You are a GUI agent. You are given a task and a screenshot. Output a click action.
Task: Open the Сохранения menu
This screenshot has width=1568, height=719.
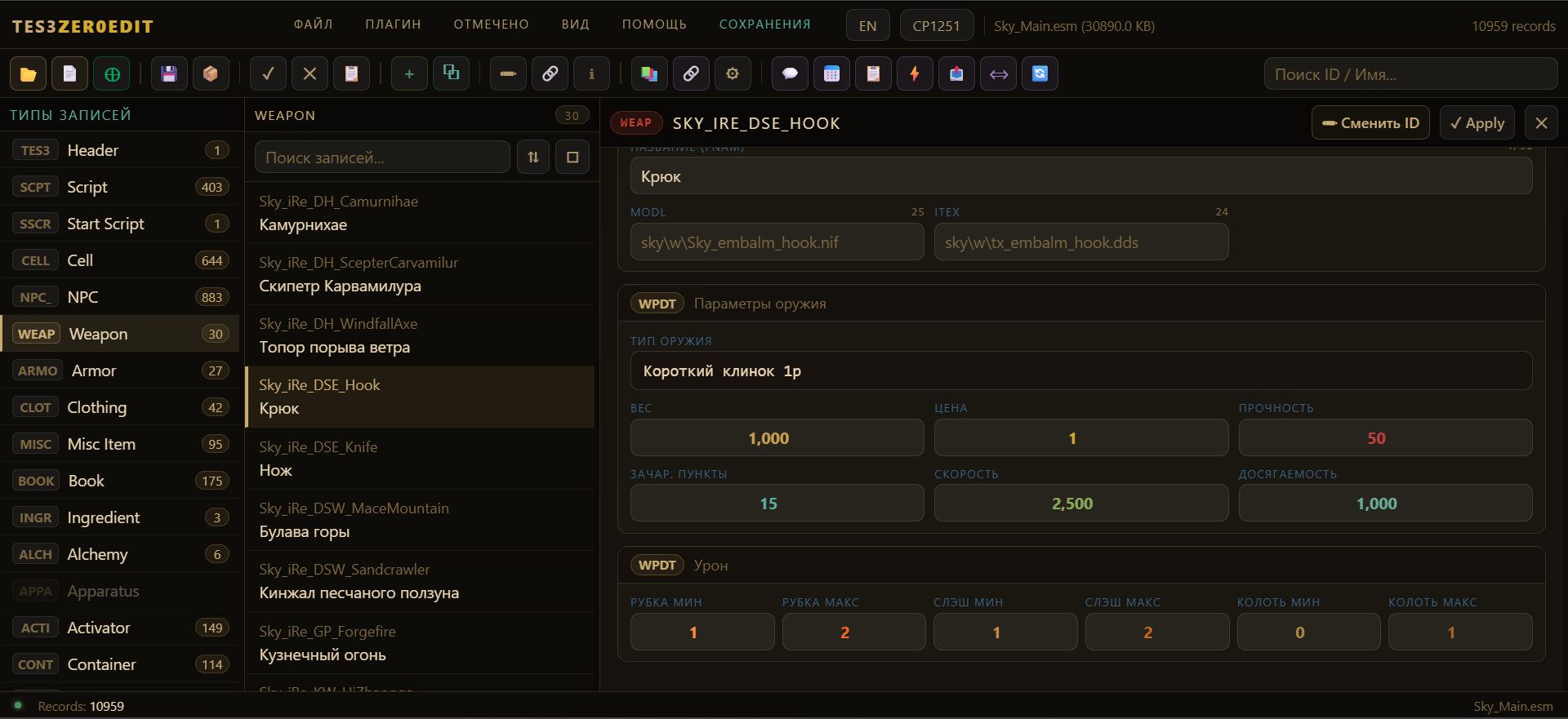764,24
